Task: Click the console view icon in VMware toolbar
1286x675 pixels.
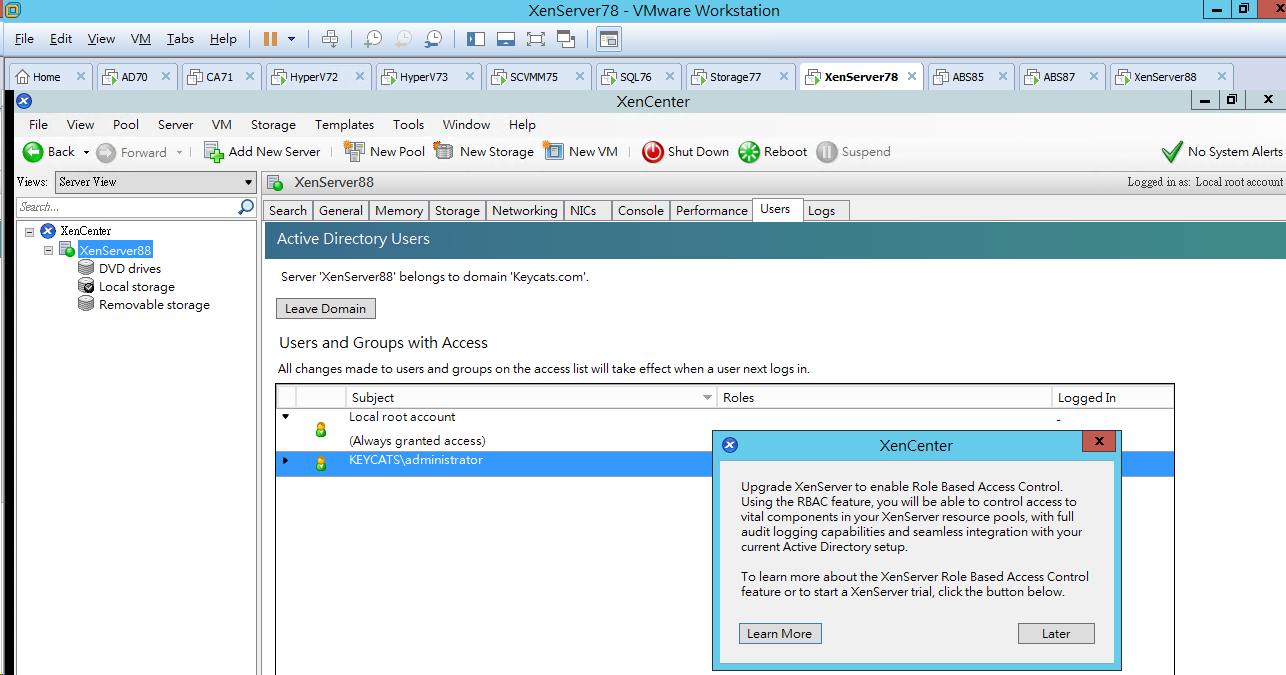Action: [x=609, y=39]
